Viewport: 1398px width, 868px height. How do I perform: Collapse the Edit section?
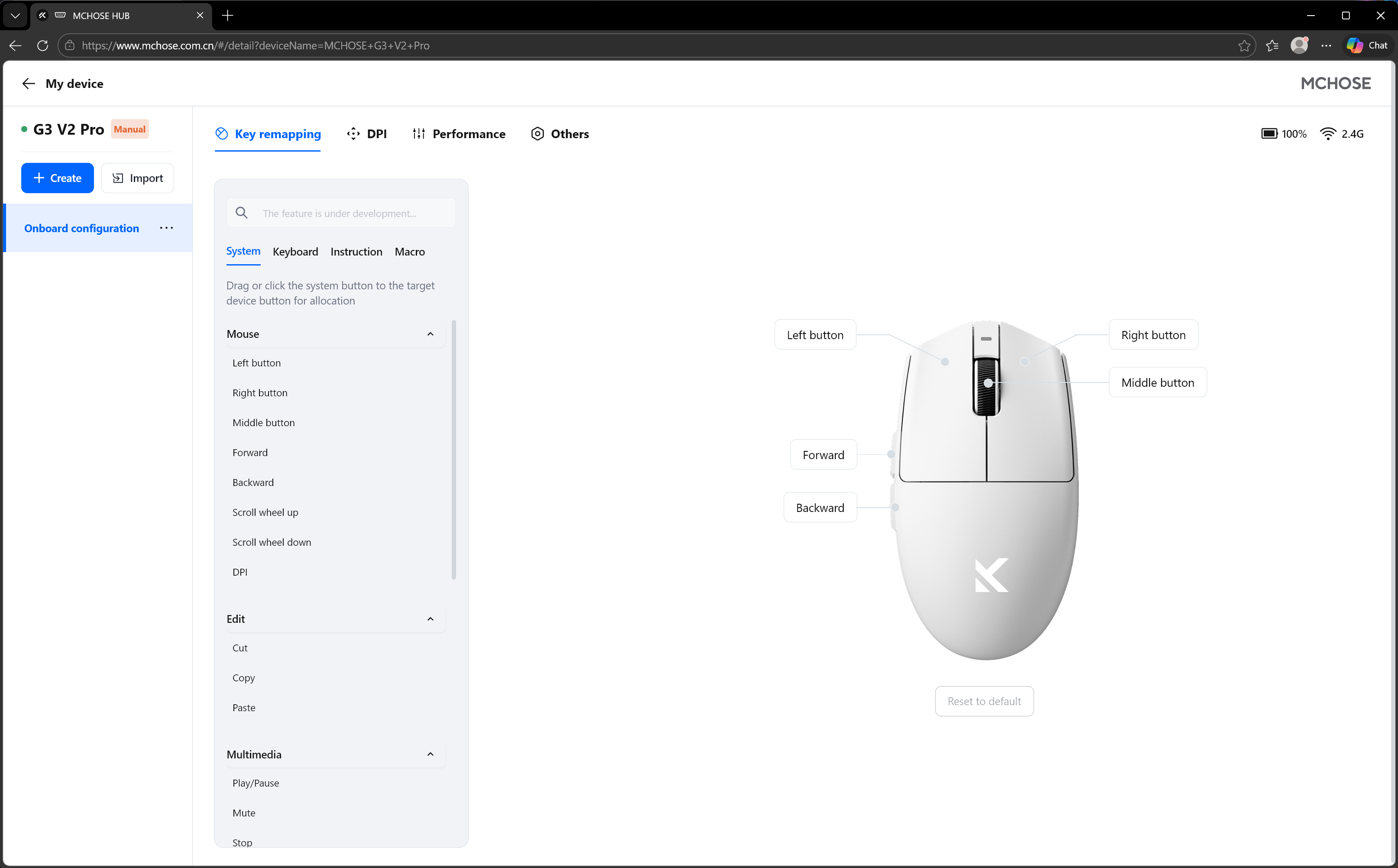pos(430,619)
